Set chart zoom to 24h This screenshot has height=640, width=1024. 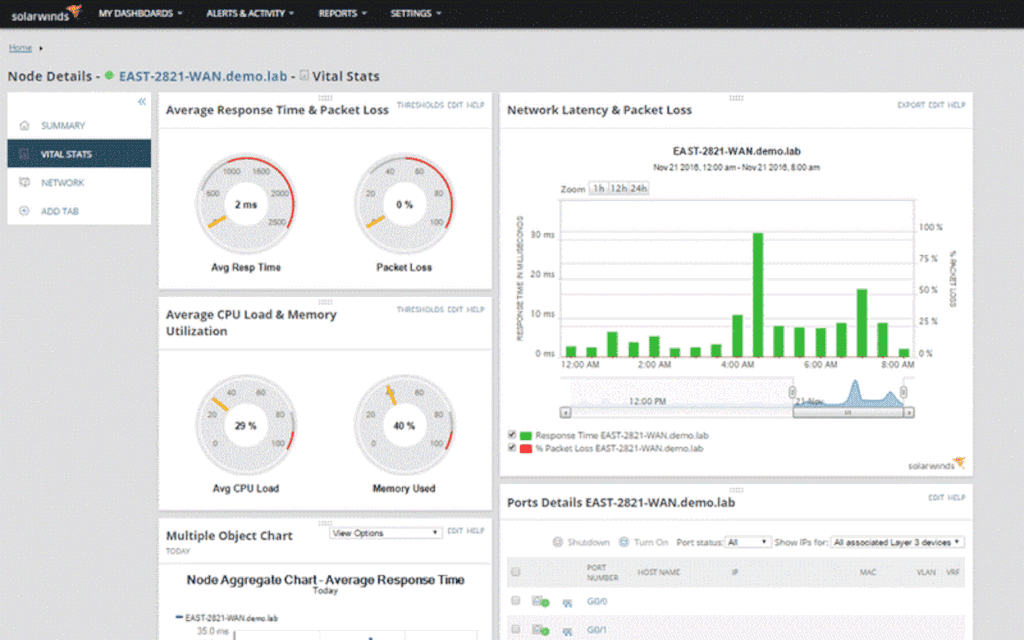point(639,188)
